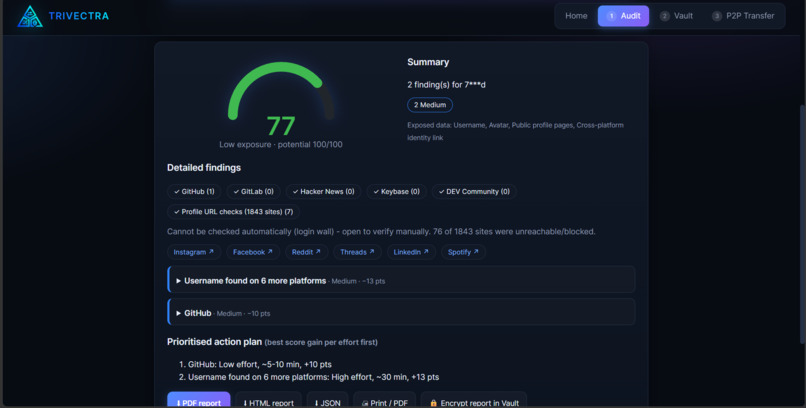Screen dimensions: 806x408
Task: Expand the GitHub Medium finding
Action: click(x=401, y=312)
